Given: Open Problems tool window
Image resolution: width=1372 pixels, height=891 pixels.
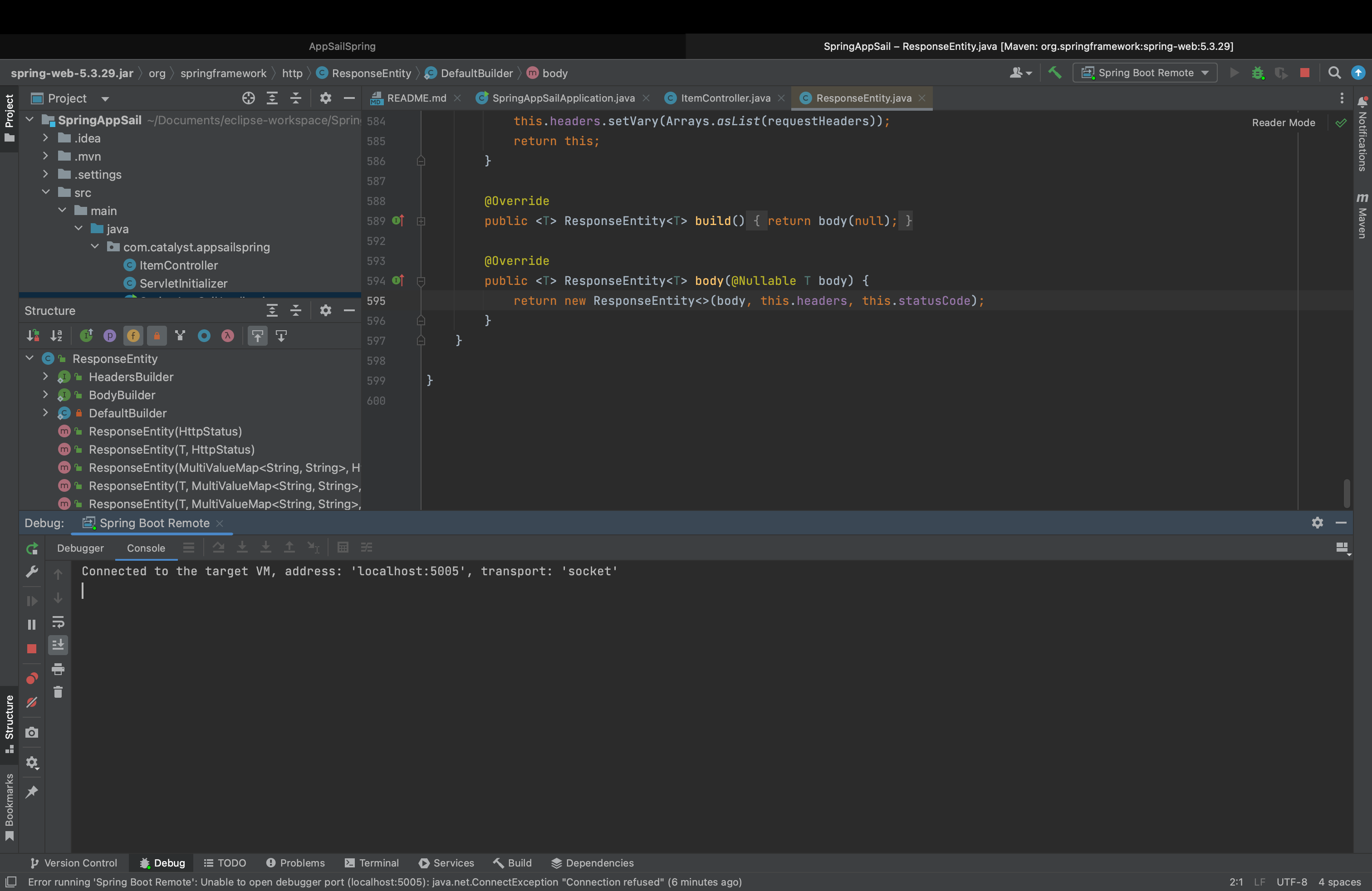Looking at the screenshot, I should [295, 863].
